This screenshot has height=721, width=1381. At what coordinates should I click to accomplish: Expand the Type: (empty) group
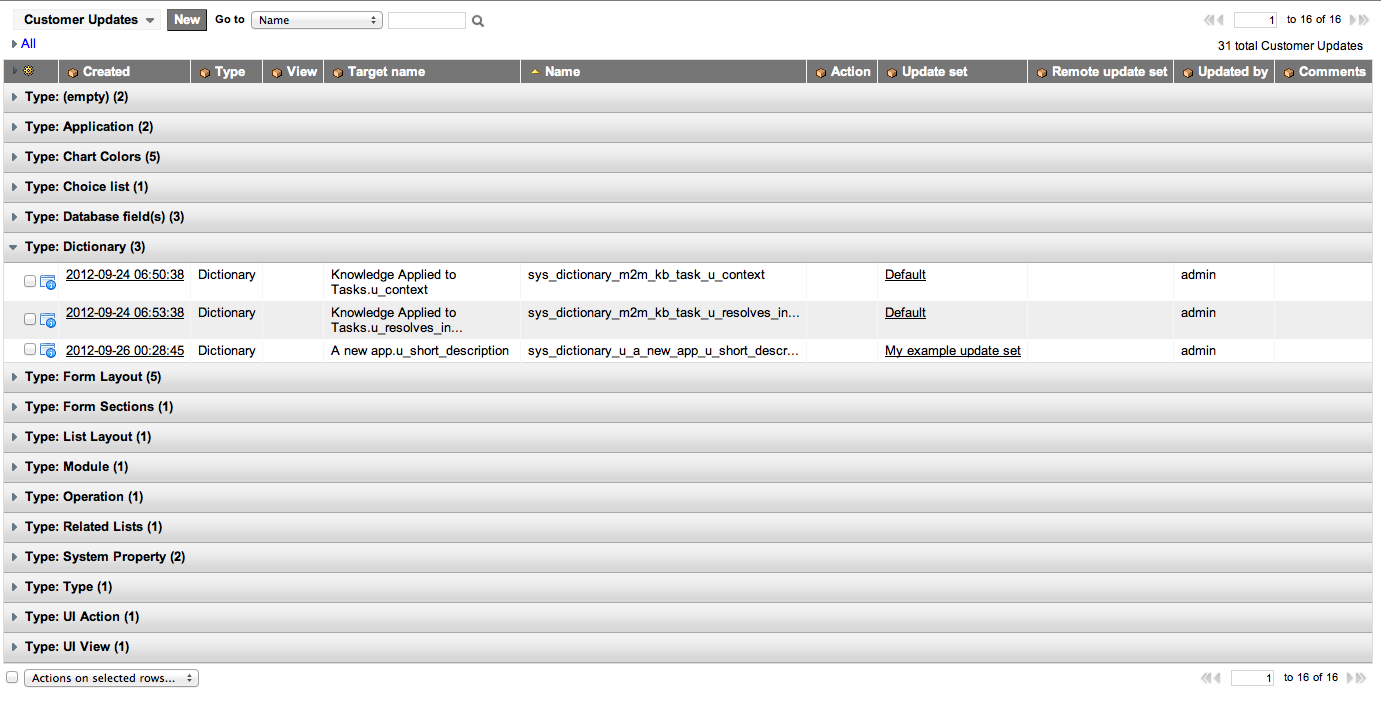click(13, 97)
